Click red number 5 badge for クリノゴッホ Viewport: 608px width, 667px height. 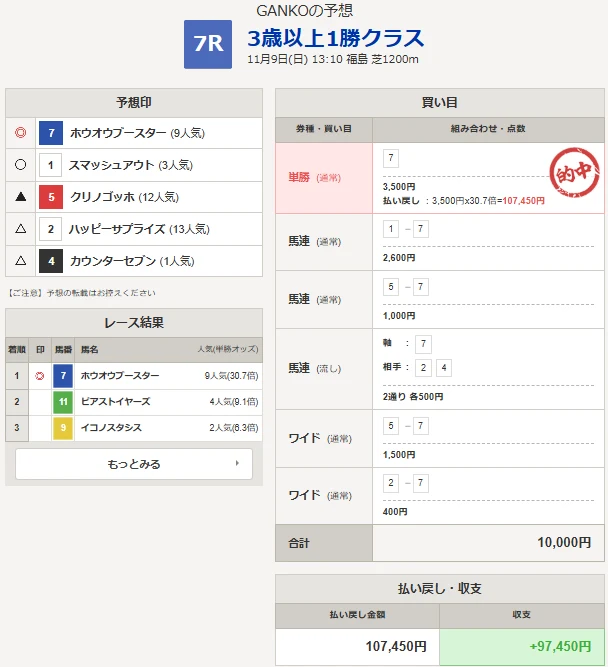pyautogui.click(x=51, y=197)
